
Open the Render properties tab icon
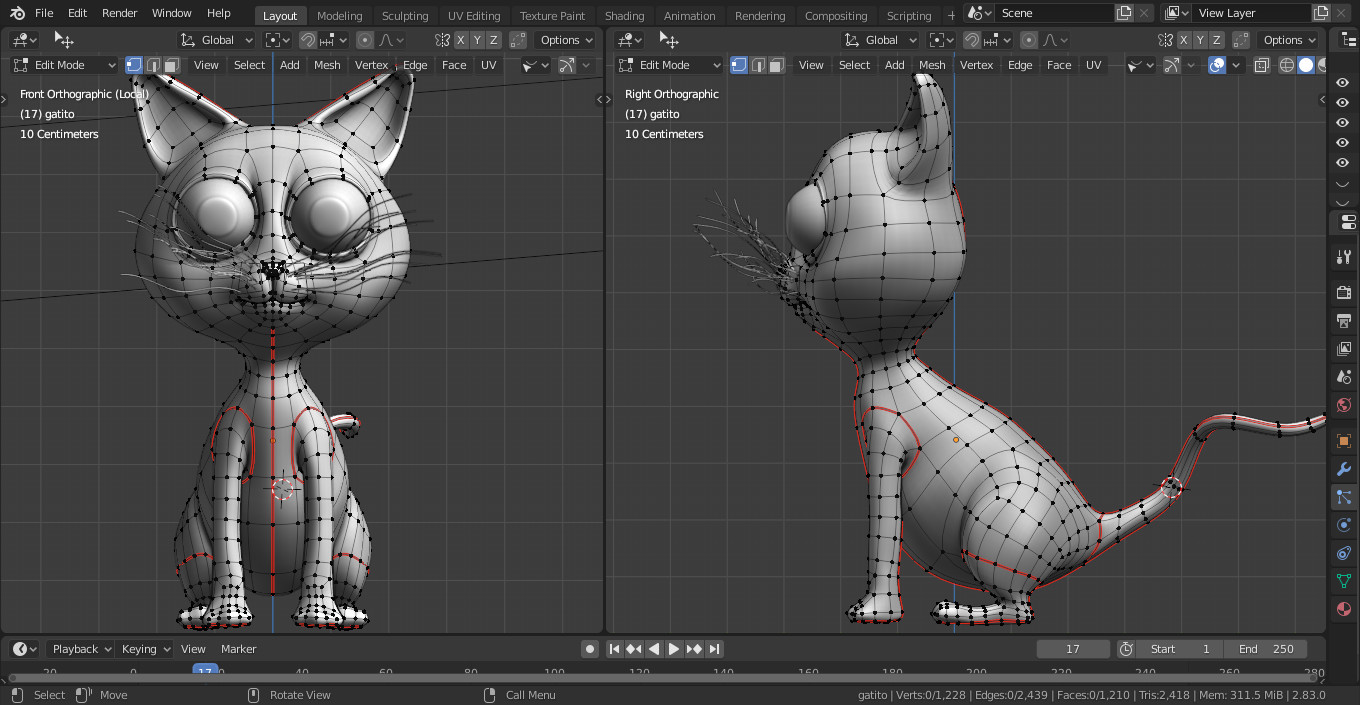point(1343,293)
